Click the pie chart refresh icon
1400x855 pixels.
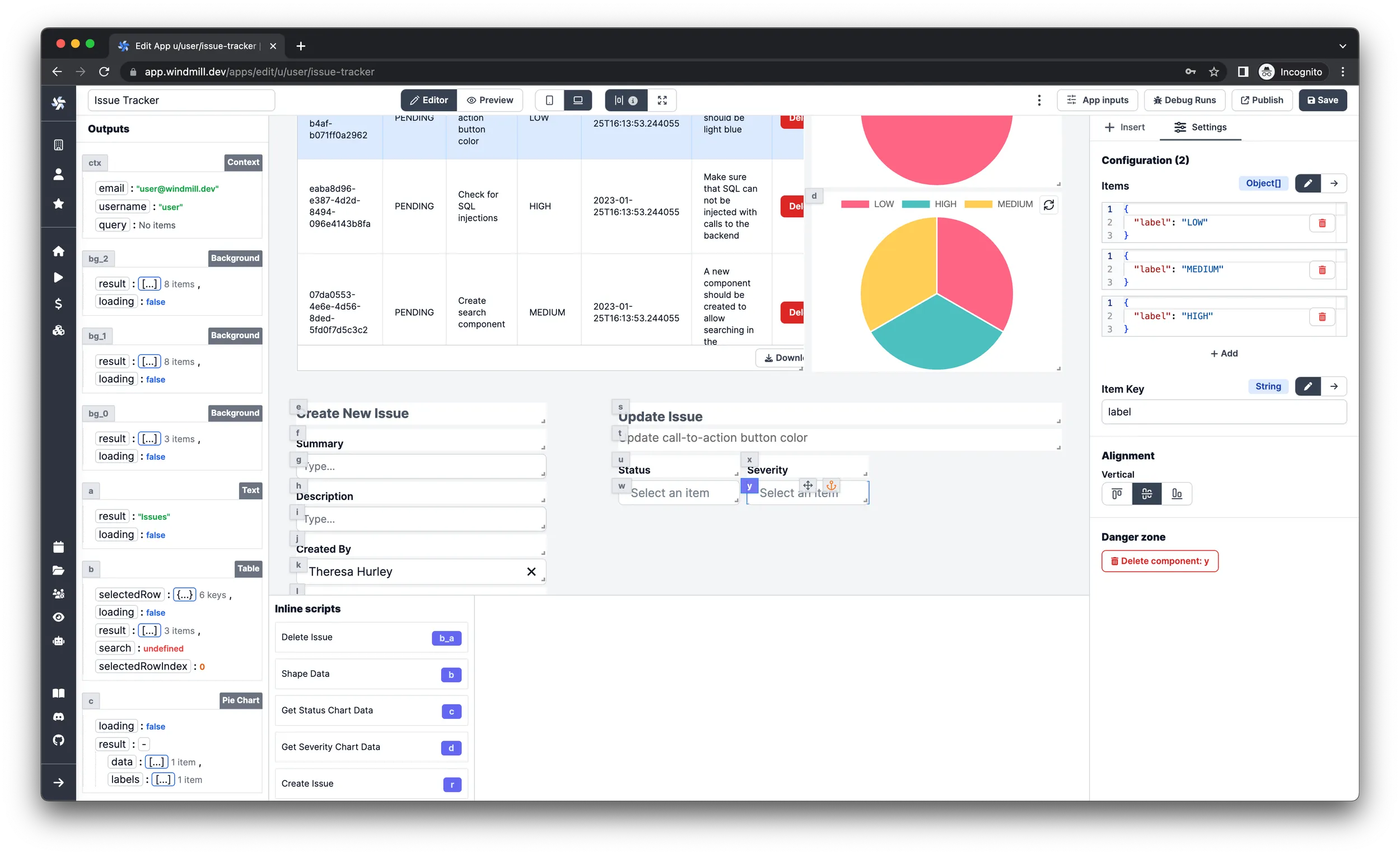[1049, 205]
